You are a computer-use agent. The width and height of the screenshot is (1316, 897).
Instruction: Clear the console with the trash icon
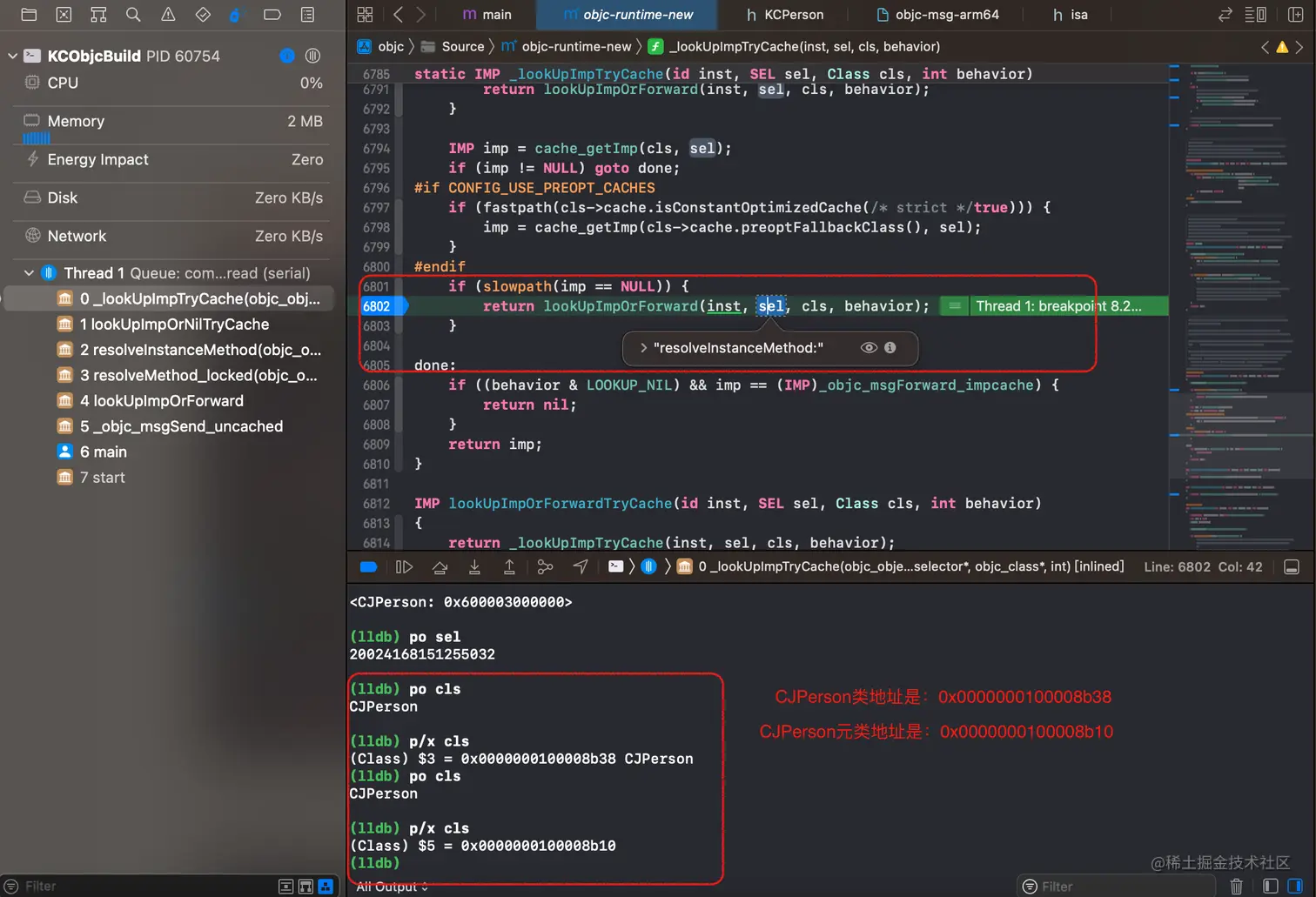point(1237,886)
